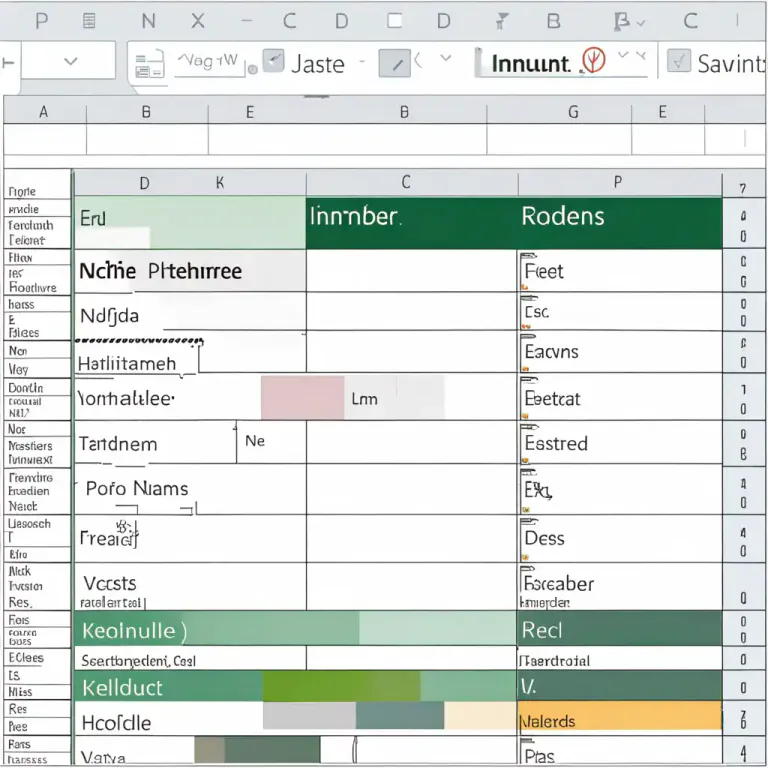The image size is (768, 768).
Task: Click the pink color block in Yorhatulee row
Action: pyautogui.click(x=302, y=398)
